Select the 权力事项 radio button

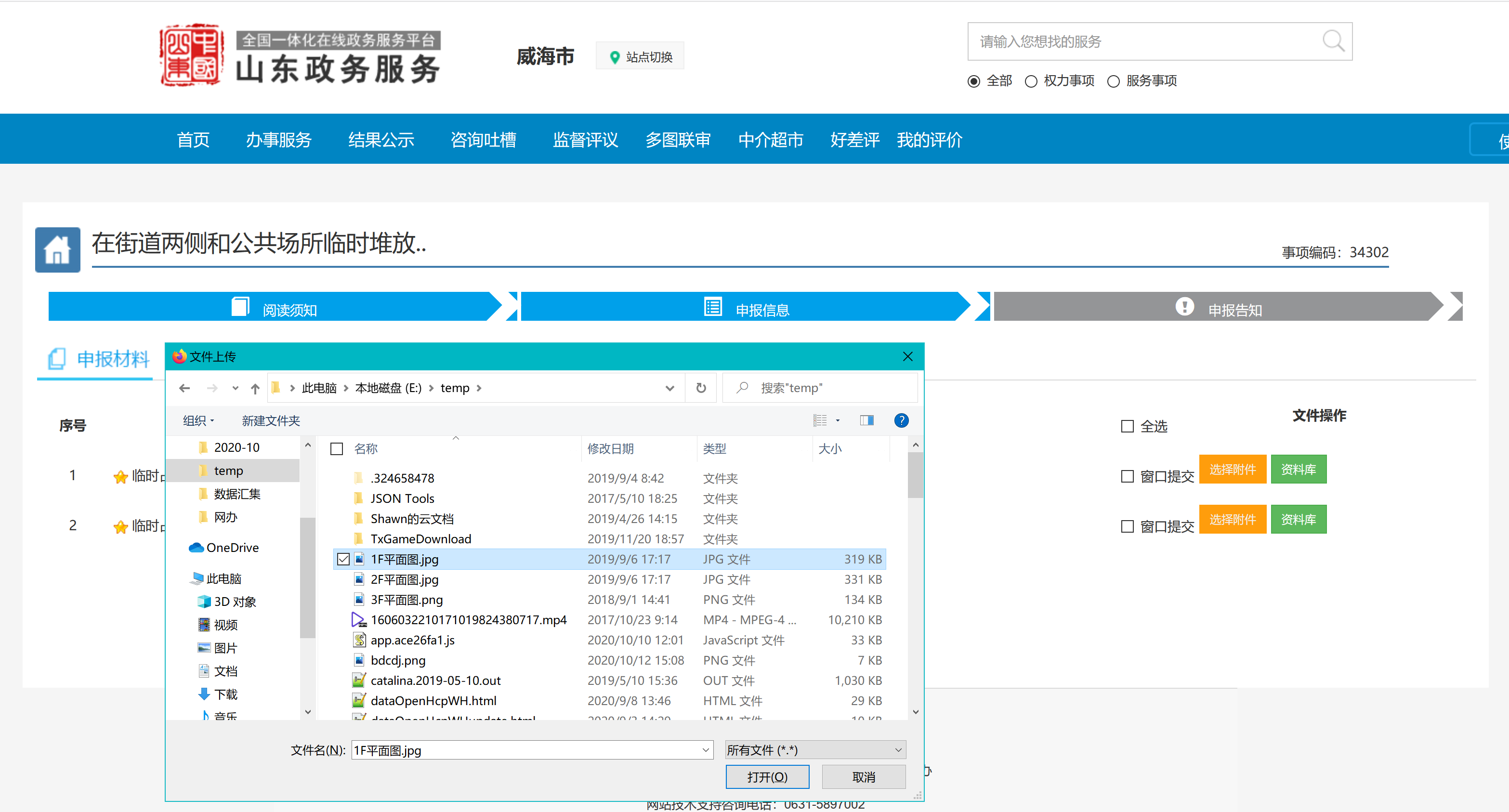point(1031,81)
